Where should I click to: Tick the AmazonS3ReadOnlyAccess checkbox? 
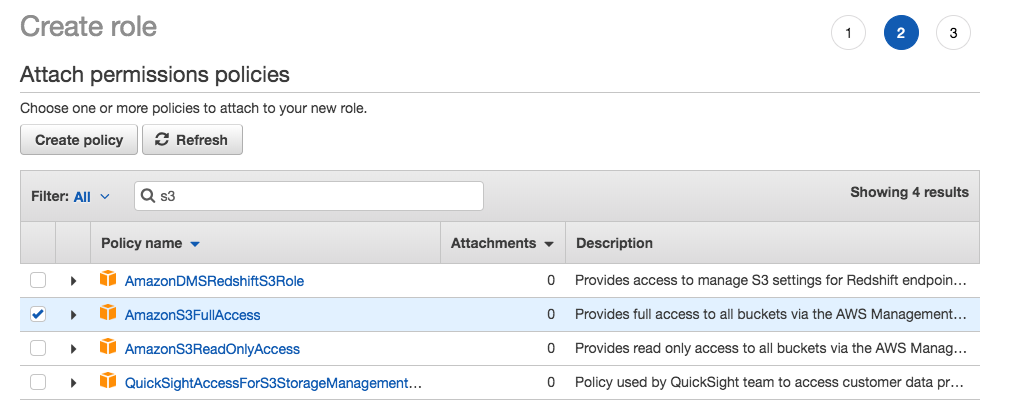tap(38, 349)
